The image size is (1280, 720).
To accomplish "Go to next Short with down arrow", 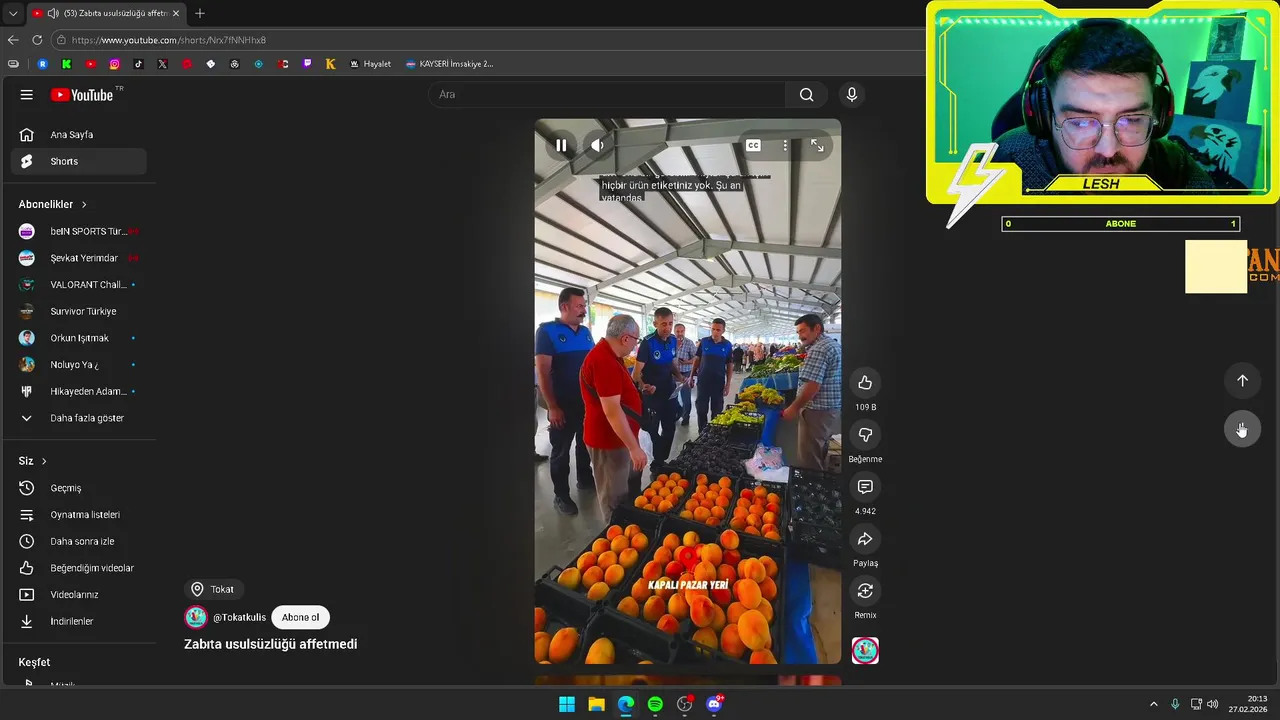I will 1242,429.
